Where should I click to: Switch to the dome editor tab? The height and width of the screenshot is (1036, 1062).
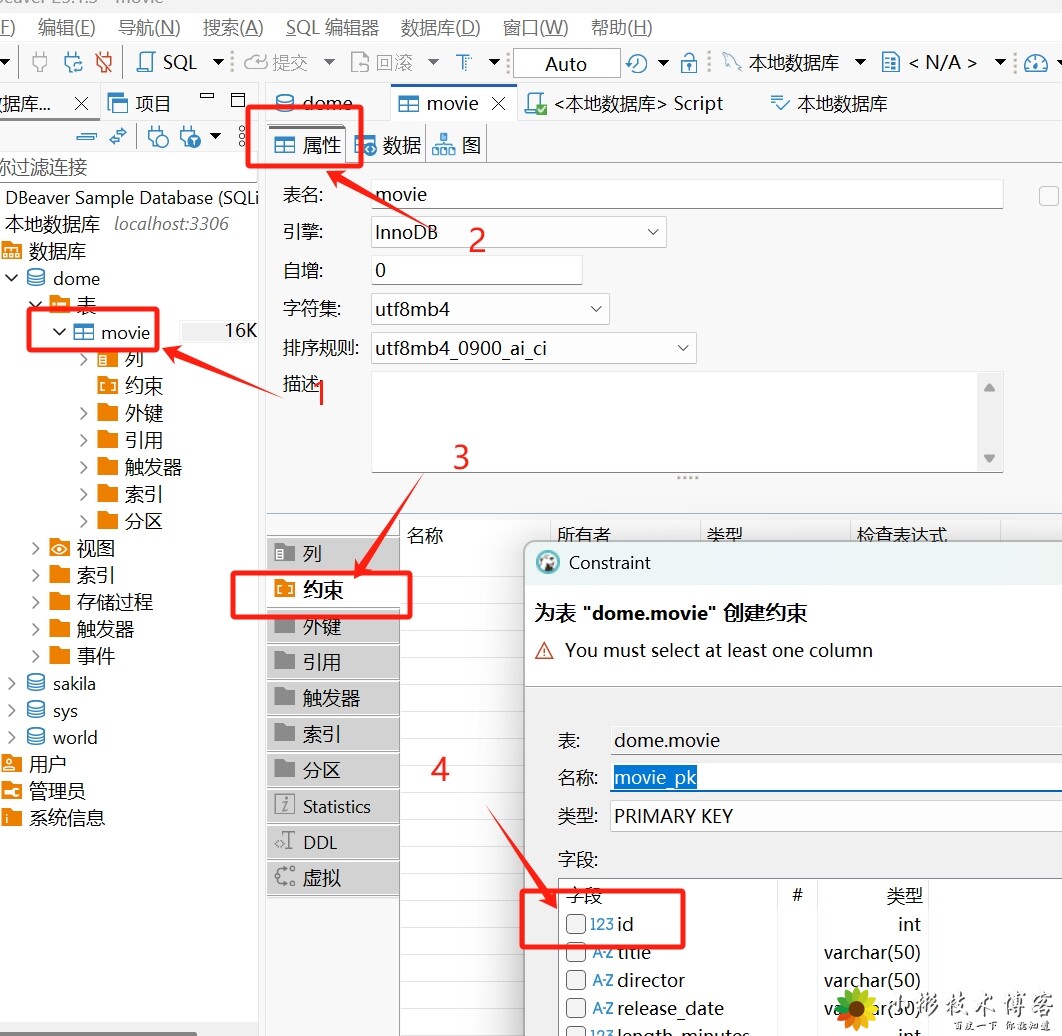(x=314, y=103)
